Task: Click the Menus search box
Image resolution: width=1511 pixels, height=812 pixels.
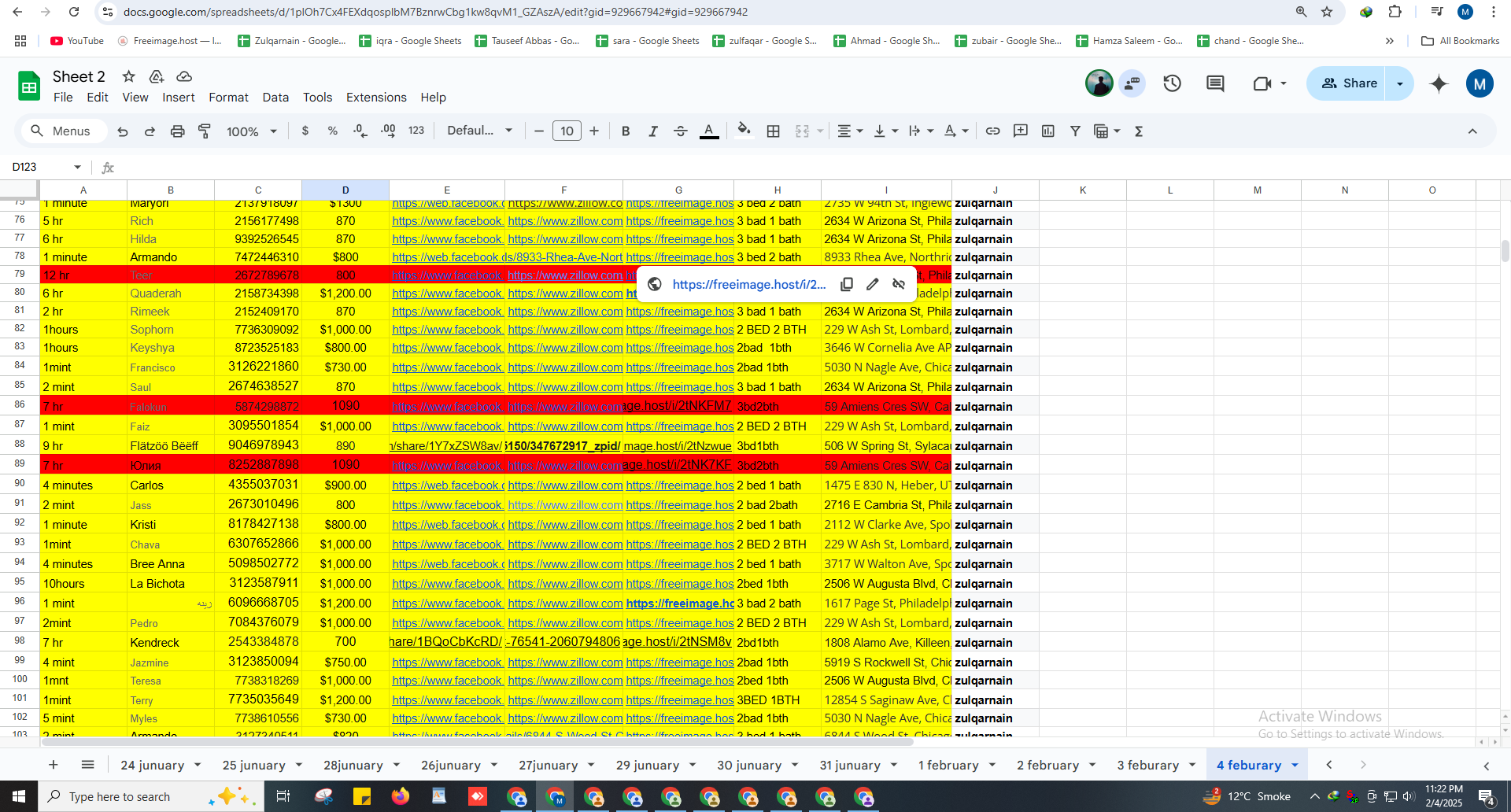Action: pos(64,131)
